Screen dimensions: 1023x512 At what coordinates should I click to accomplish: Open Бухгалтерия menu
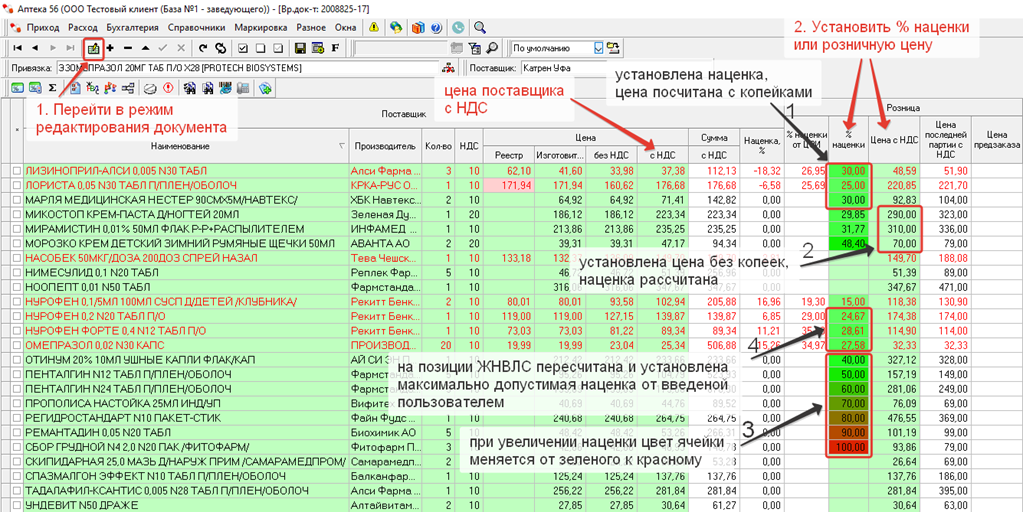click(x=132, y=27)
